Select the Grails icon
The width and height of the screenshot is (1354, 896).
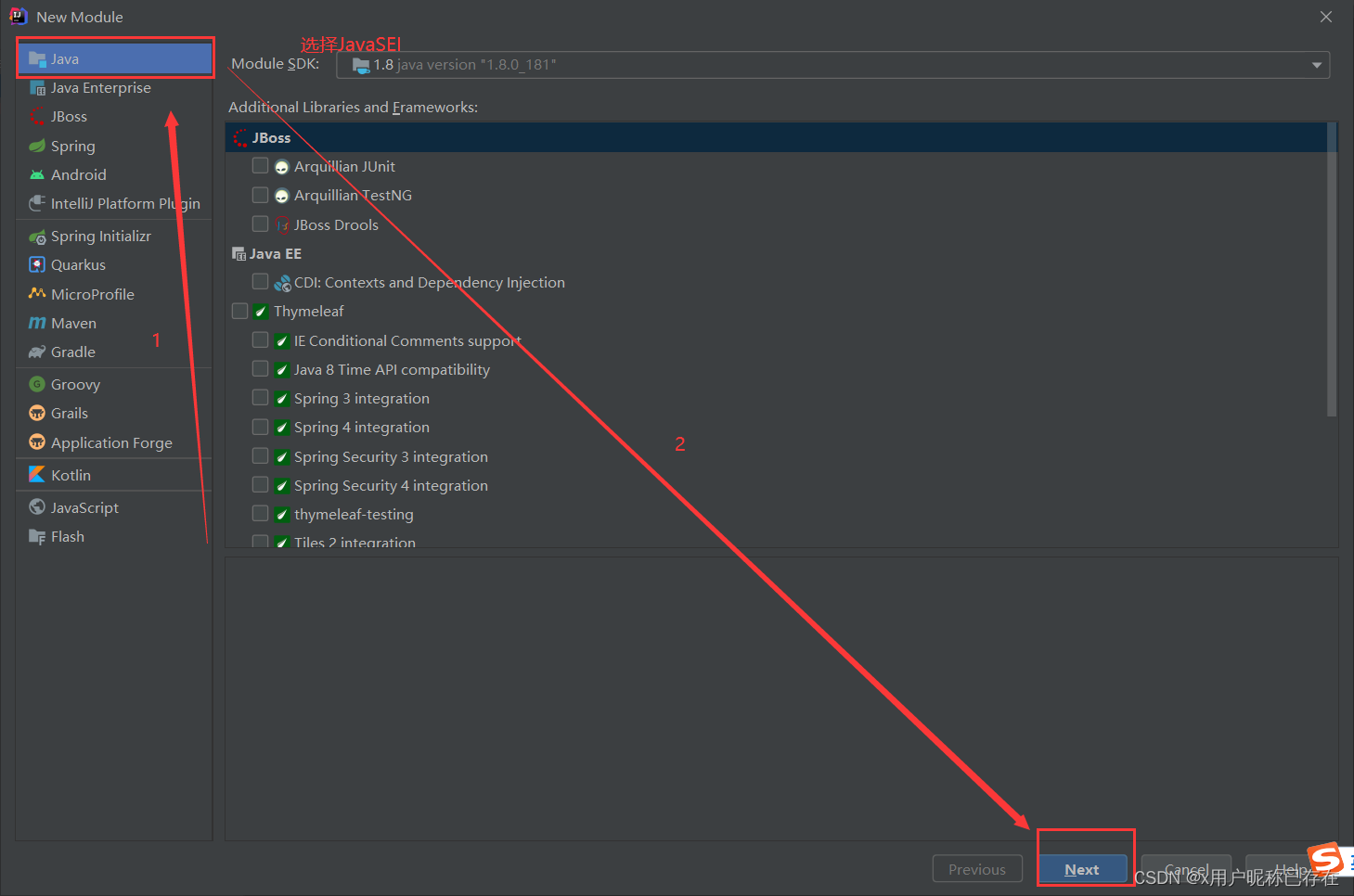37,413
